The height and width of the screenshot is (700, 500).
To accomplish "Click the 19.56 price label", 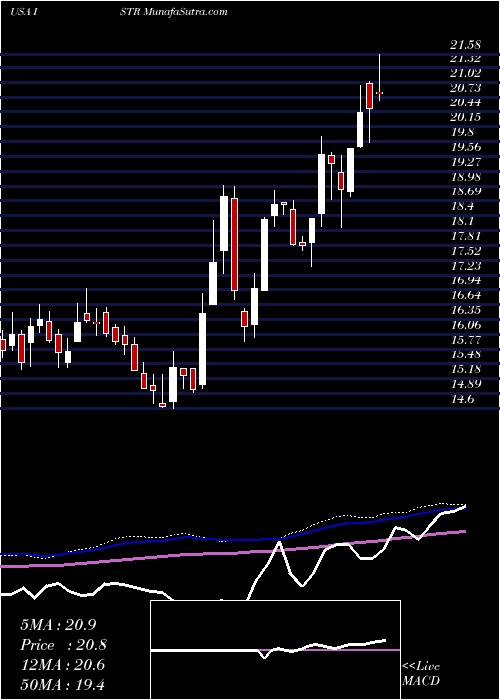I will (466, 147).
